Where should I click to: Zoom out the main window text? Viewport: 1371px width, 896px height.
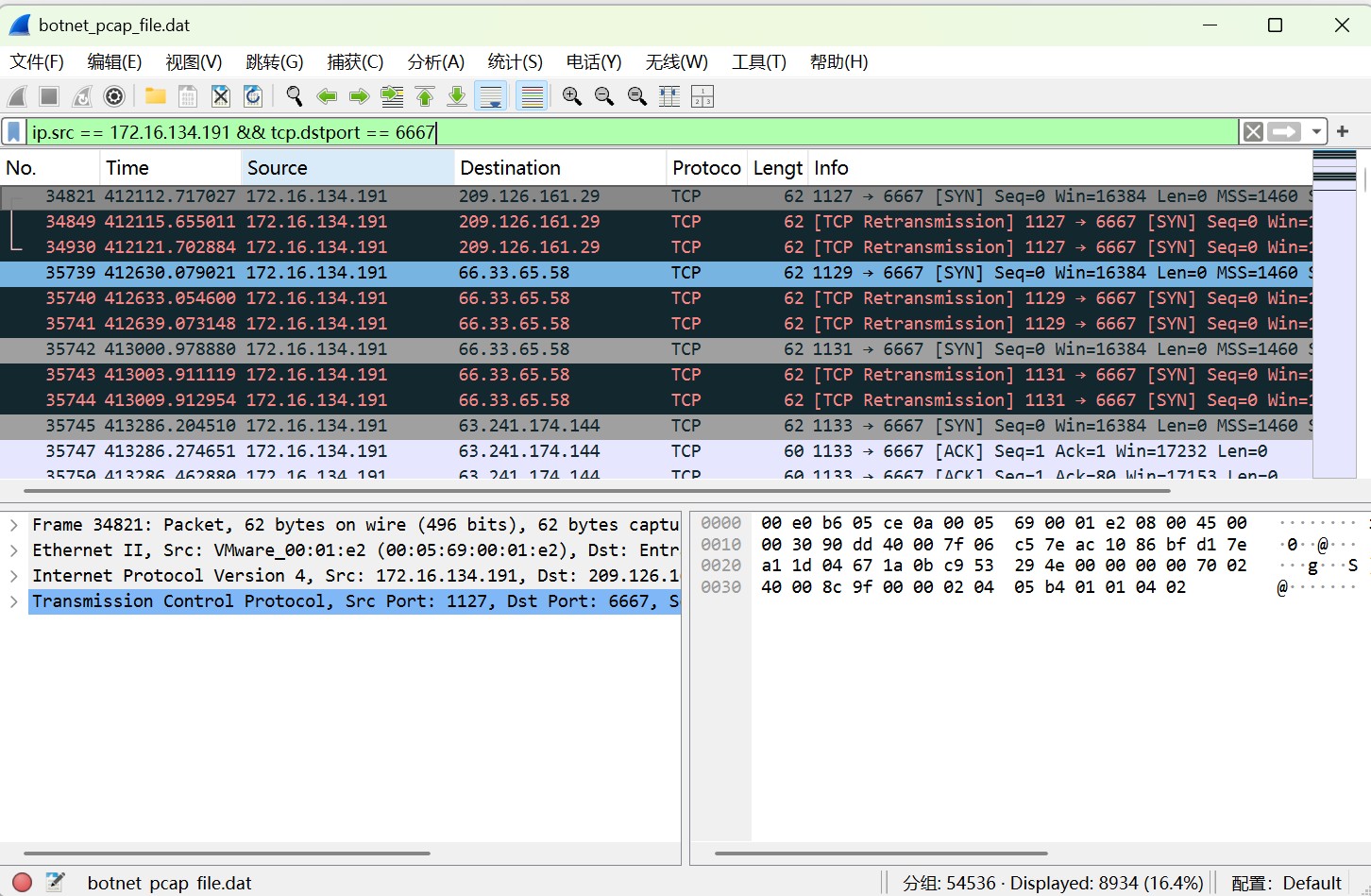(x=604, y=96)
